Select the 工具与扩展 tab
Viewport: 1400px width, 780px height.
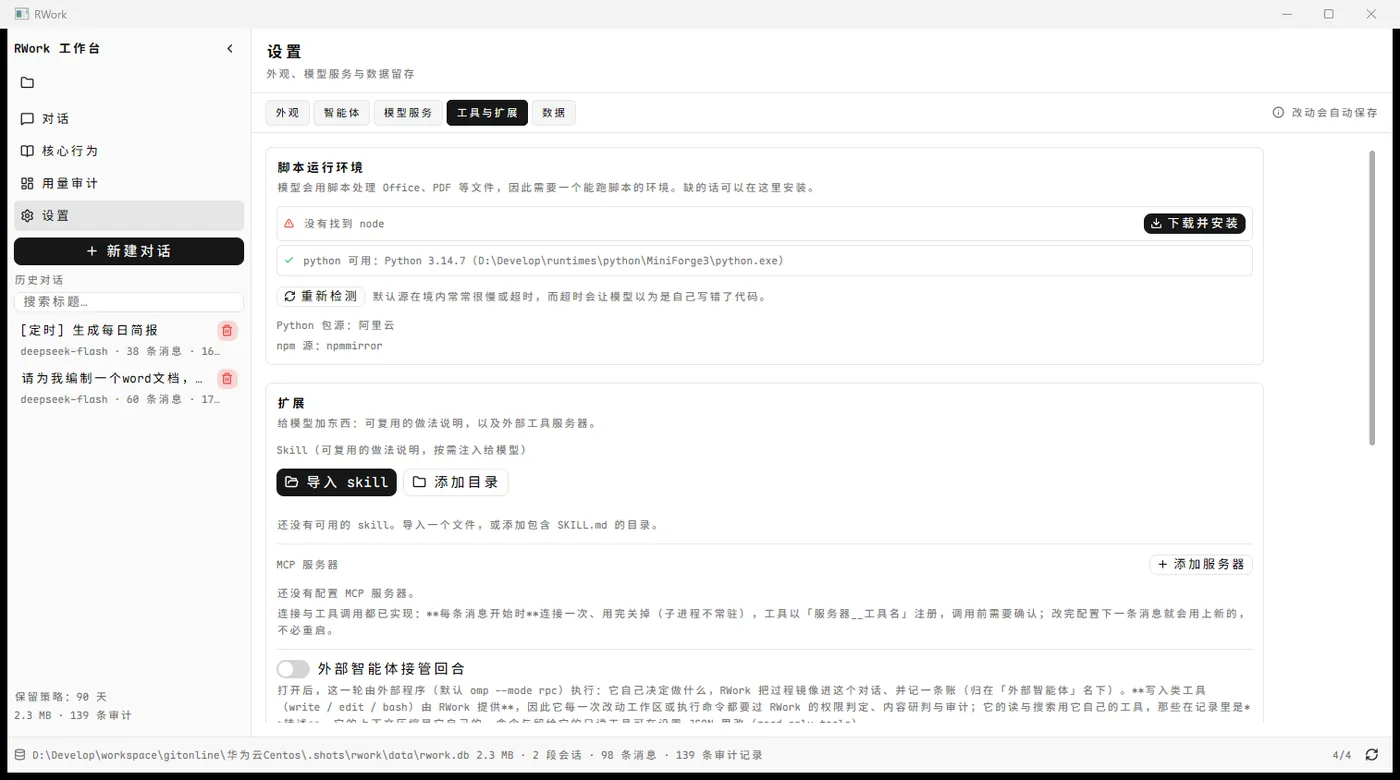(x=487, y=113)
